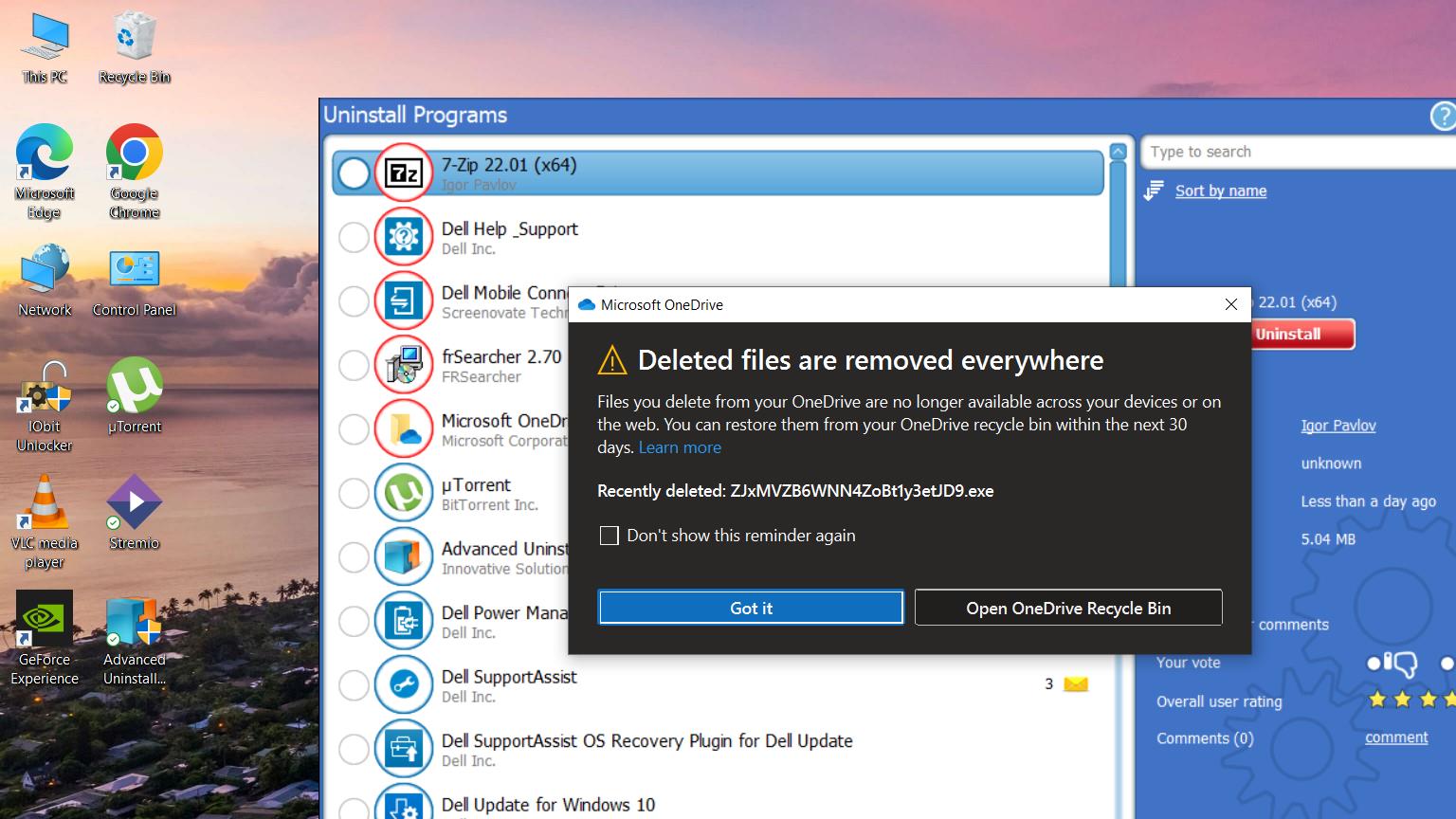Select the radio button beside Dell SupportAssist
The height and width of the screenshot is (819, 1456).
[354, 684]
